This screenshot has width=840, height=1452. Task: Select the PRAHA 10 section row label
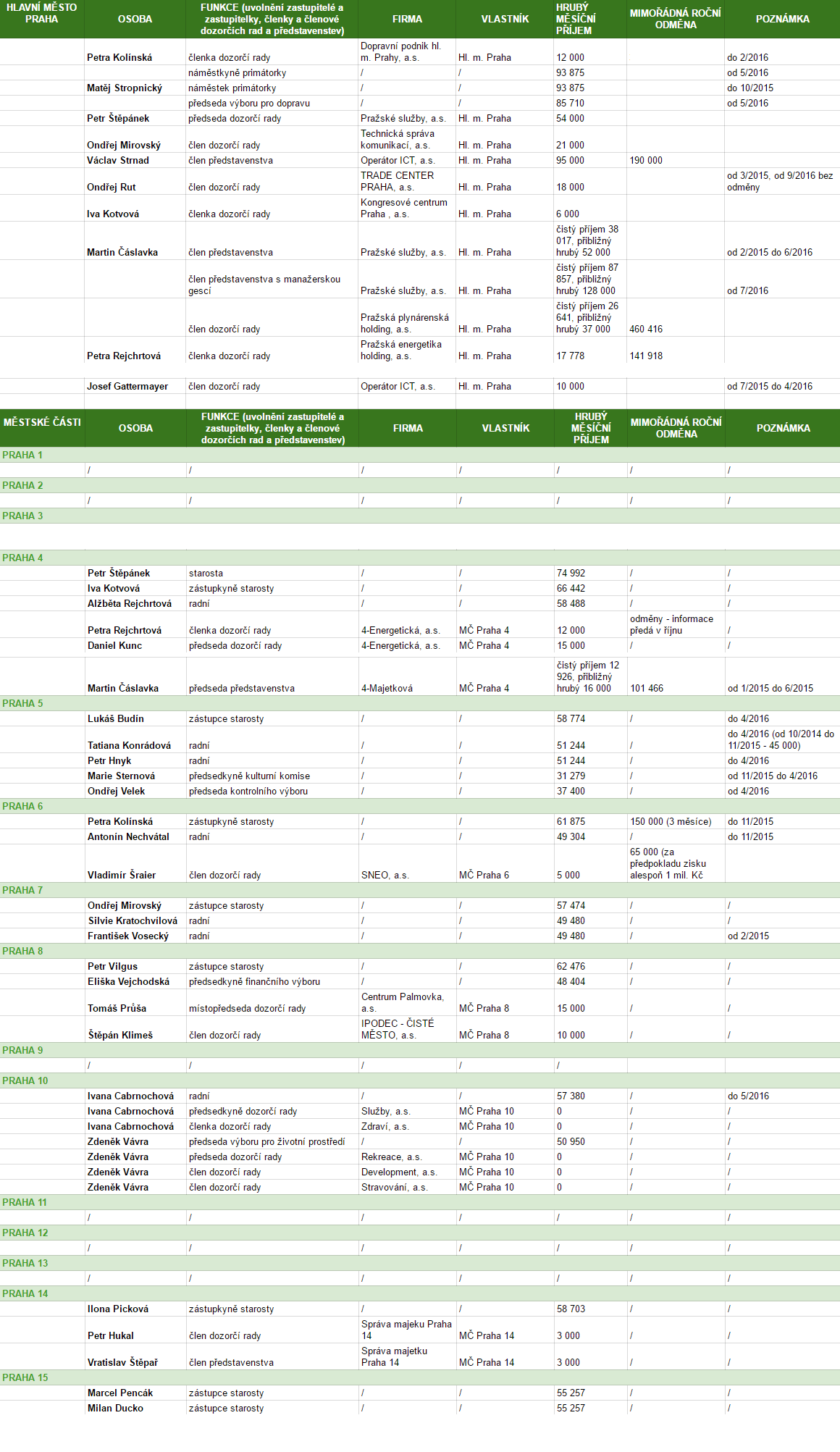pyautogui.click(x=25, y=1080)
